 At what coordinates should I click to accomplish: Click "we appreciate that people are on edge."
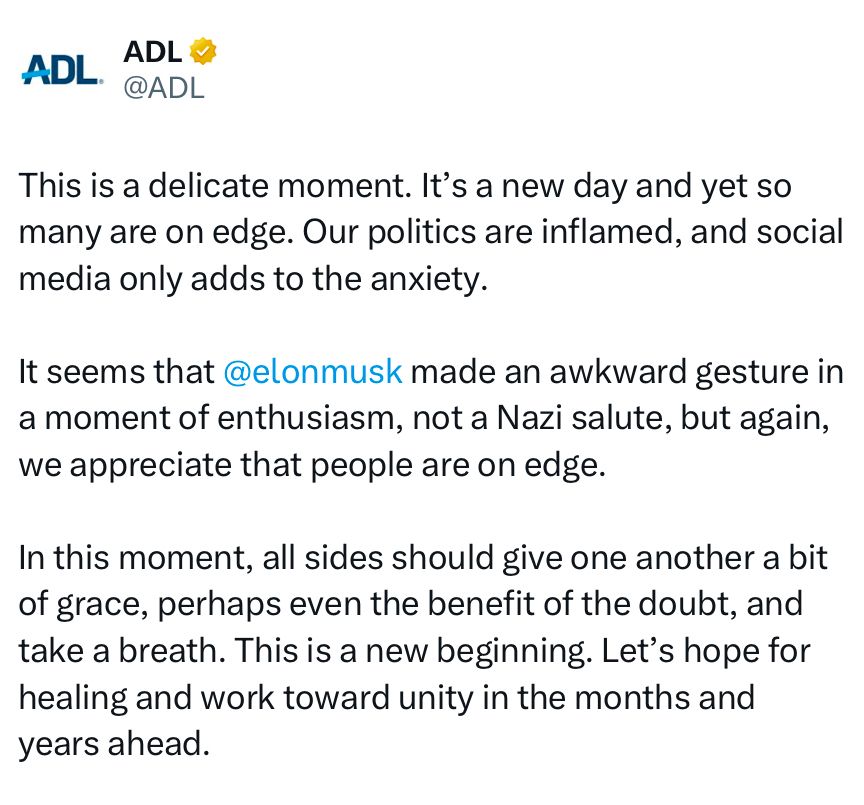(x=312, y=465)
